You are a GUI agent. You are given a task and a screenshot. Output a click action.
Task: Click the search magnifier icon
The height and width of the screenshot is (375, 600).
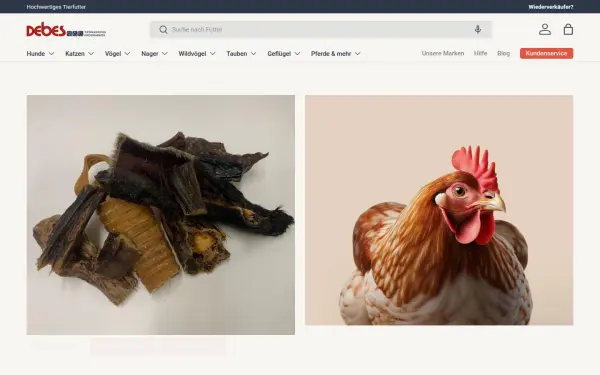[163, 29]
